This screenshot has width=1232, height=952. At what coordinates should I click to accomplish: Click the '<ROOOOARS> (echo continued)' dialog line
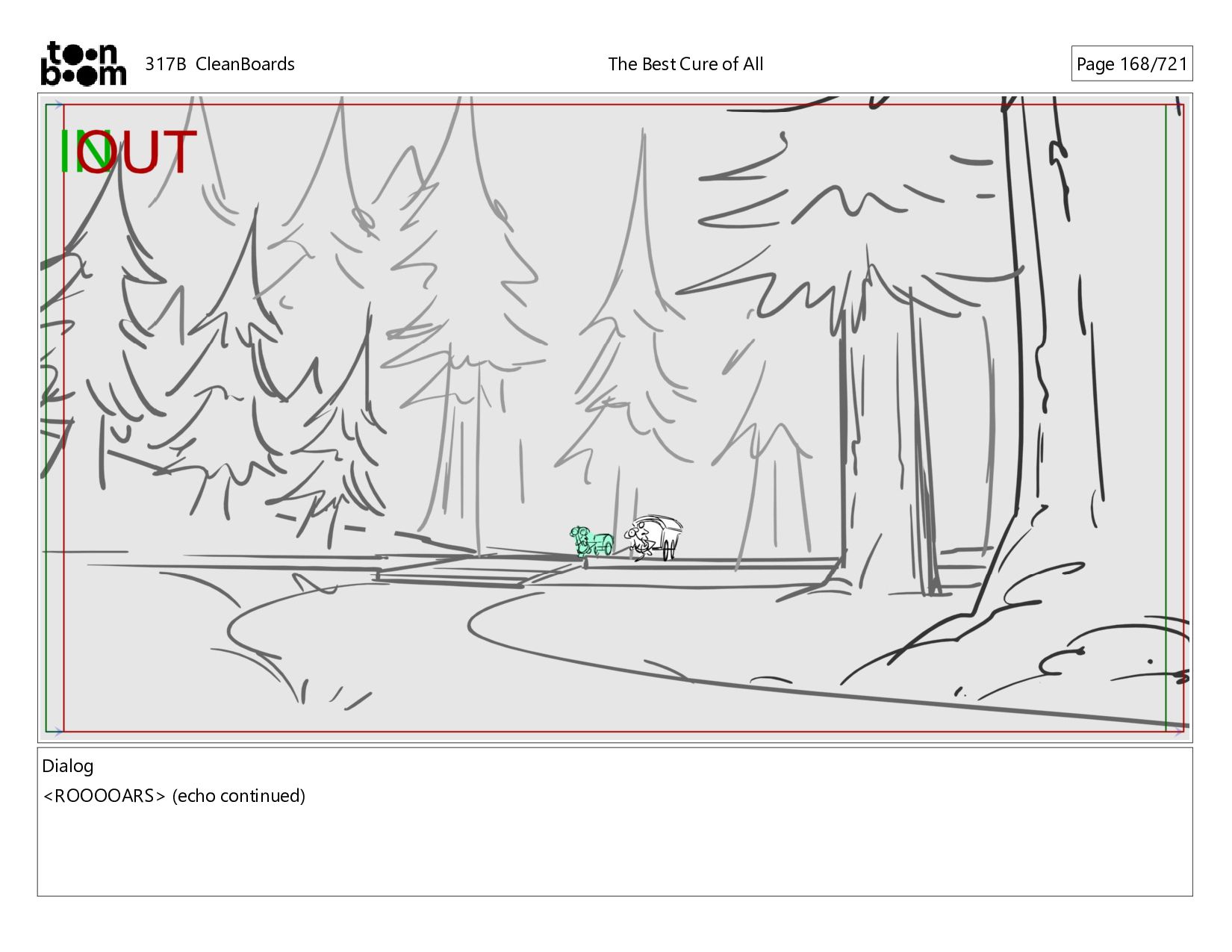[x=174, y=796]
